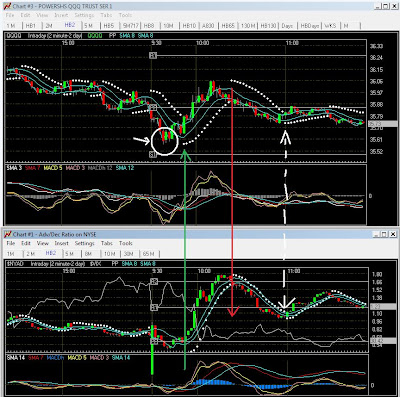Click the 11:00 time label in QQQ chart
The image size is (400, 397).
pyautogui.click(x=292, y=43)
